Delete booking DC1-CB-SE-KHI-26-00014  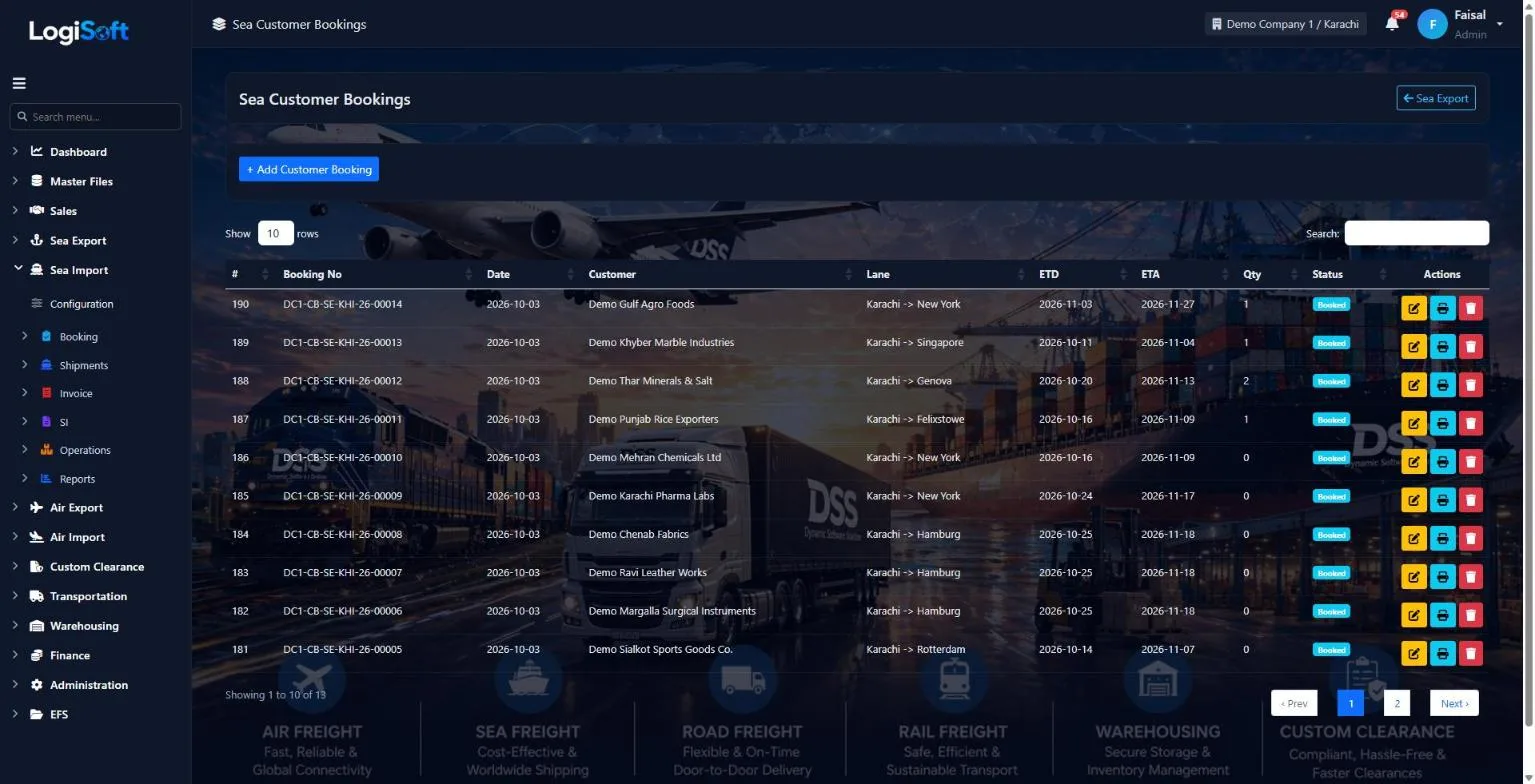[1470, 309]
